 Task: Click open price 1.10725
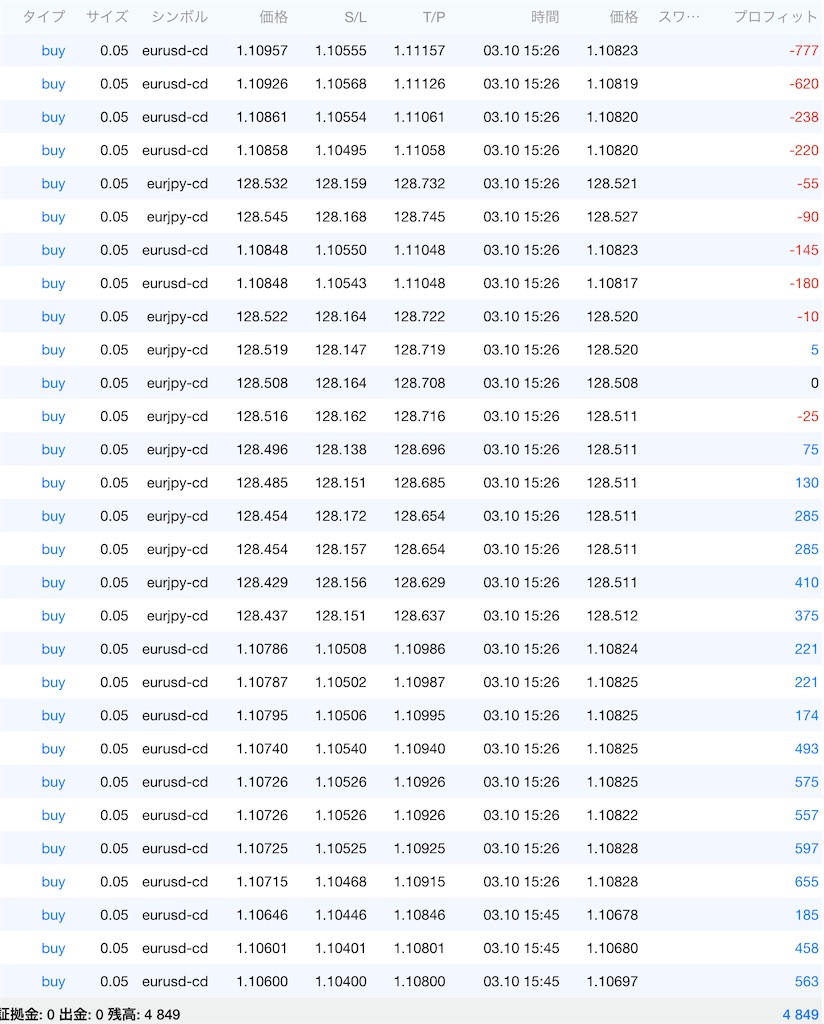(262, 849)
